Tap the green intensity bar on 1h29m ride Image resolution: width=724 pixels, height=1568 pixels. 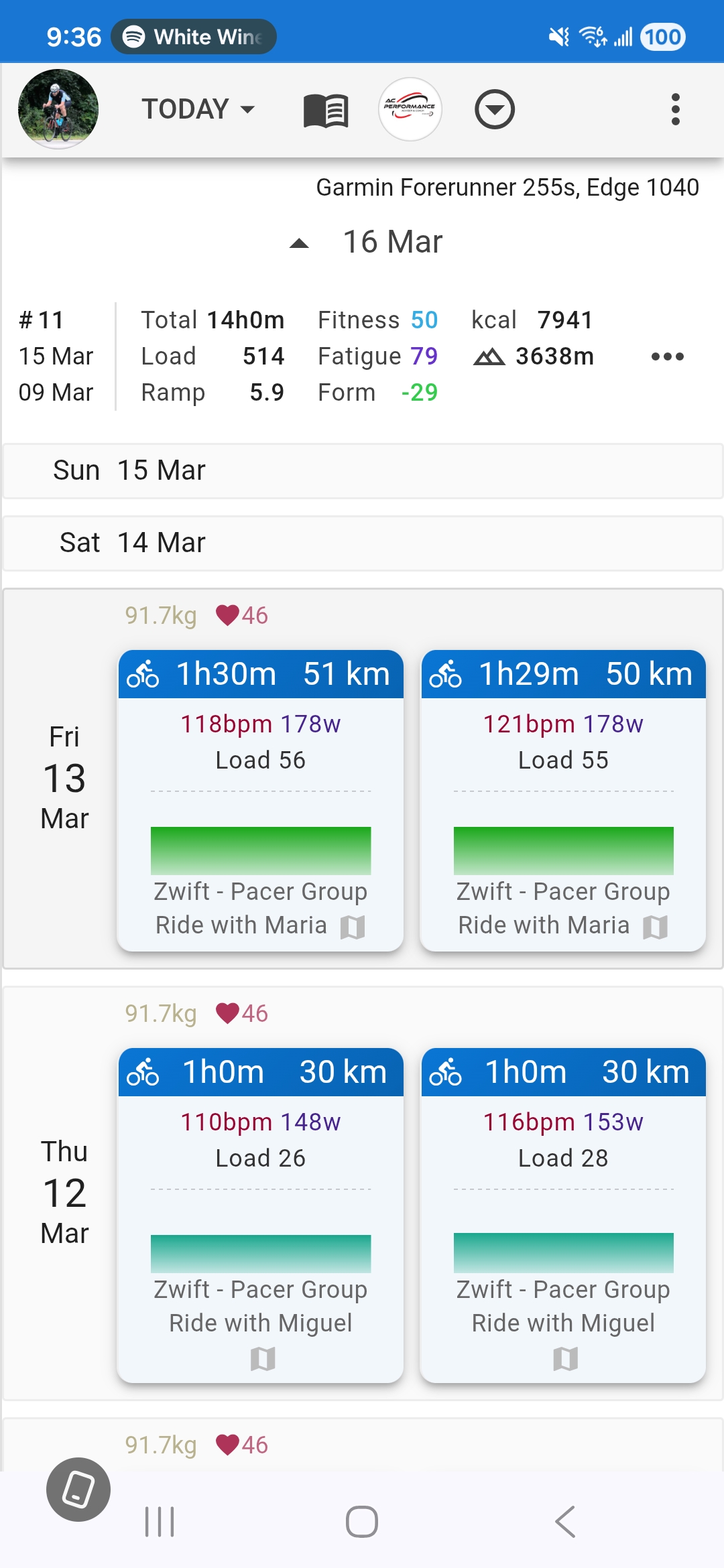point(563,850)
